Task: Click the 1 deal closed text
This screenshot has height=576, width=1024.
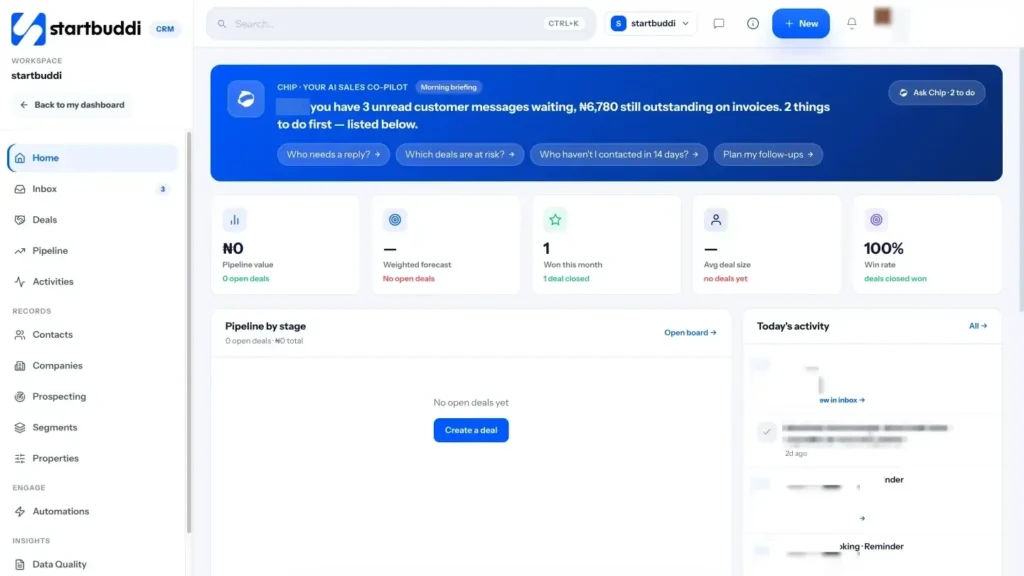Action: (566, 279)
